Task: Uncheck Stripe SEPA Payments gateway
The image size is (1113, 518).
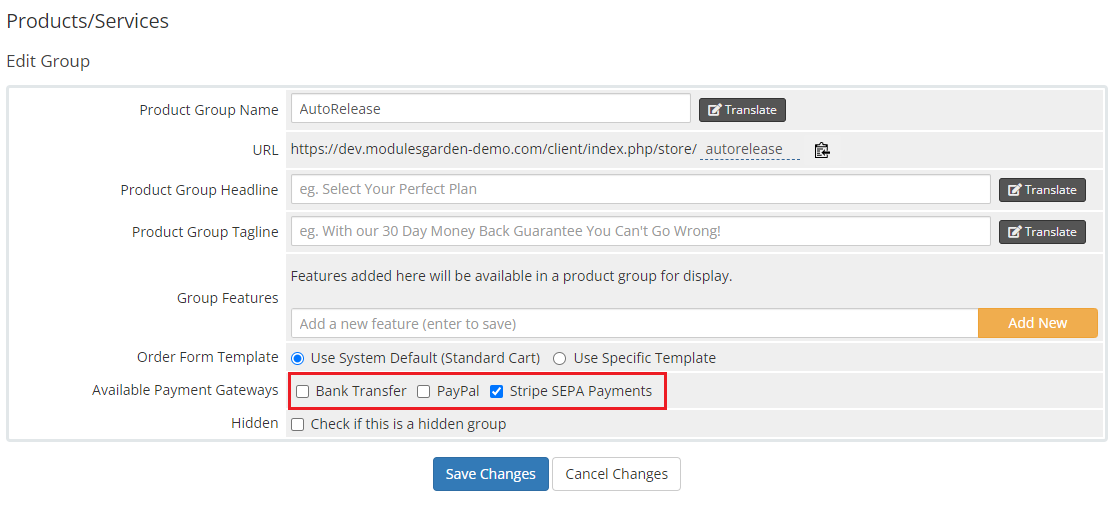Action: click(497, 391)
